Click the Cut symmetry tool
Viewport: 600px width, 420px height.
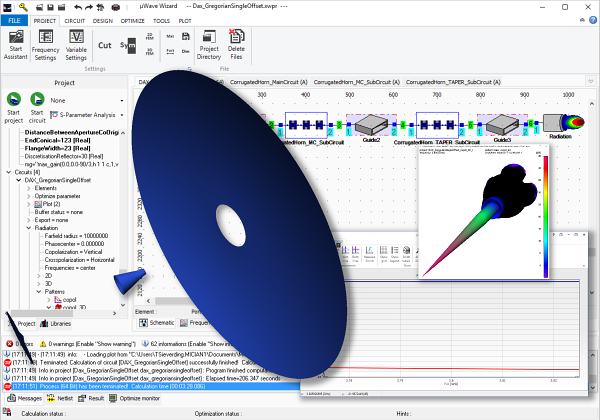click(x=105, y=45)
